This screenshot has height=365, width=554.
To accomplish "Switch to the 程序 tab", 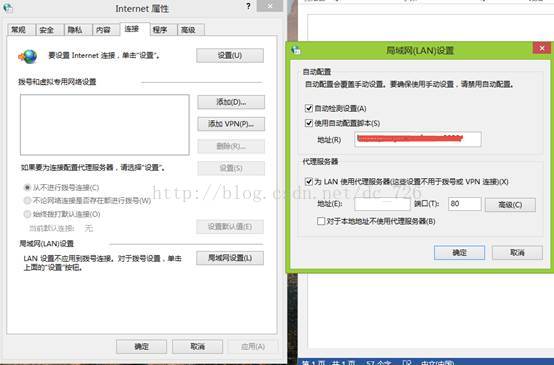I will click(x=163, y=30).
